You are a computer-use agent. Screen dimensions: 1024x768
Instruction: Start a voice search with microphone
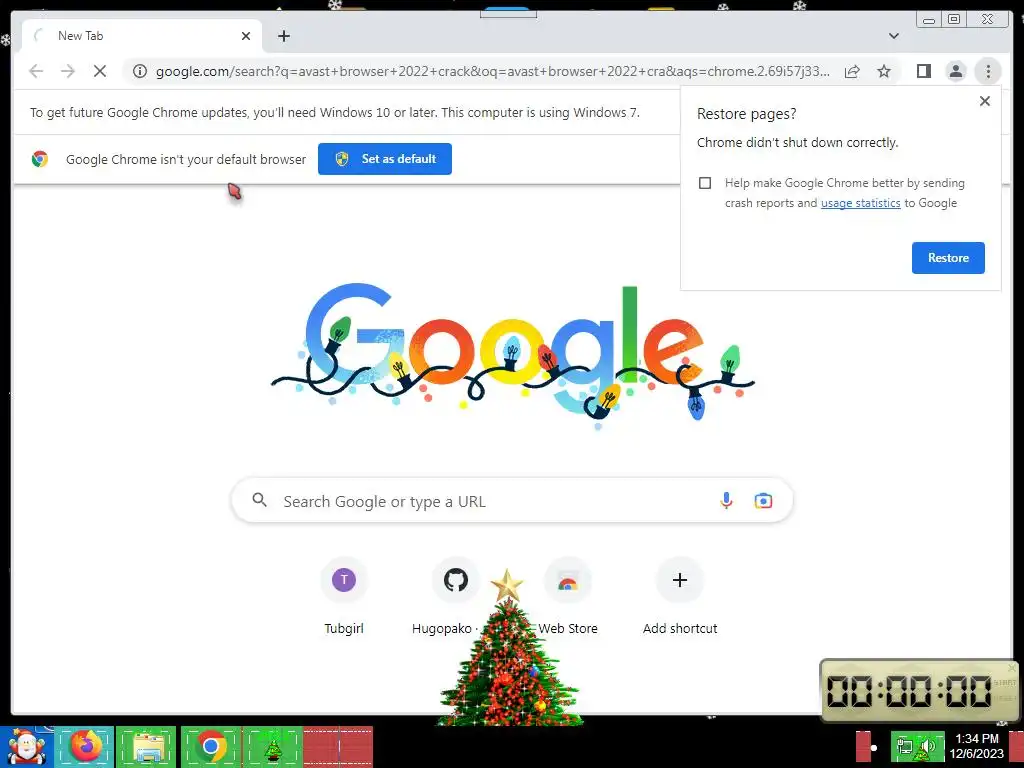pos(726,501)
